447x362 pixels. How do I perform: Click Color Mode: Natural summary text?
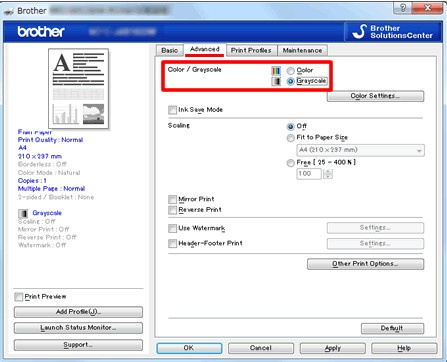(x=49, y=173)
